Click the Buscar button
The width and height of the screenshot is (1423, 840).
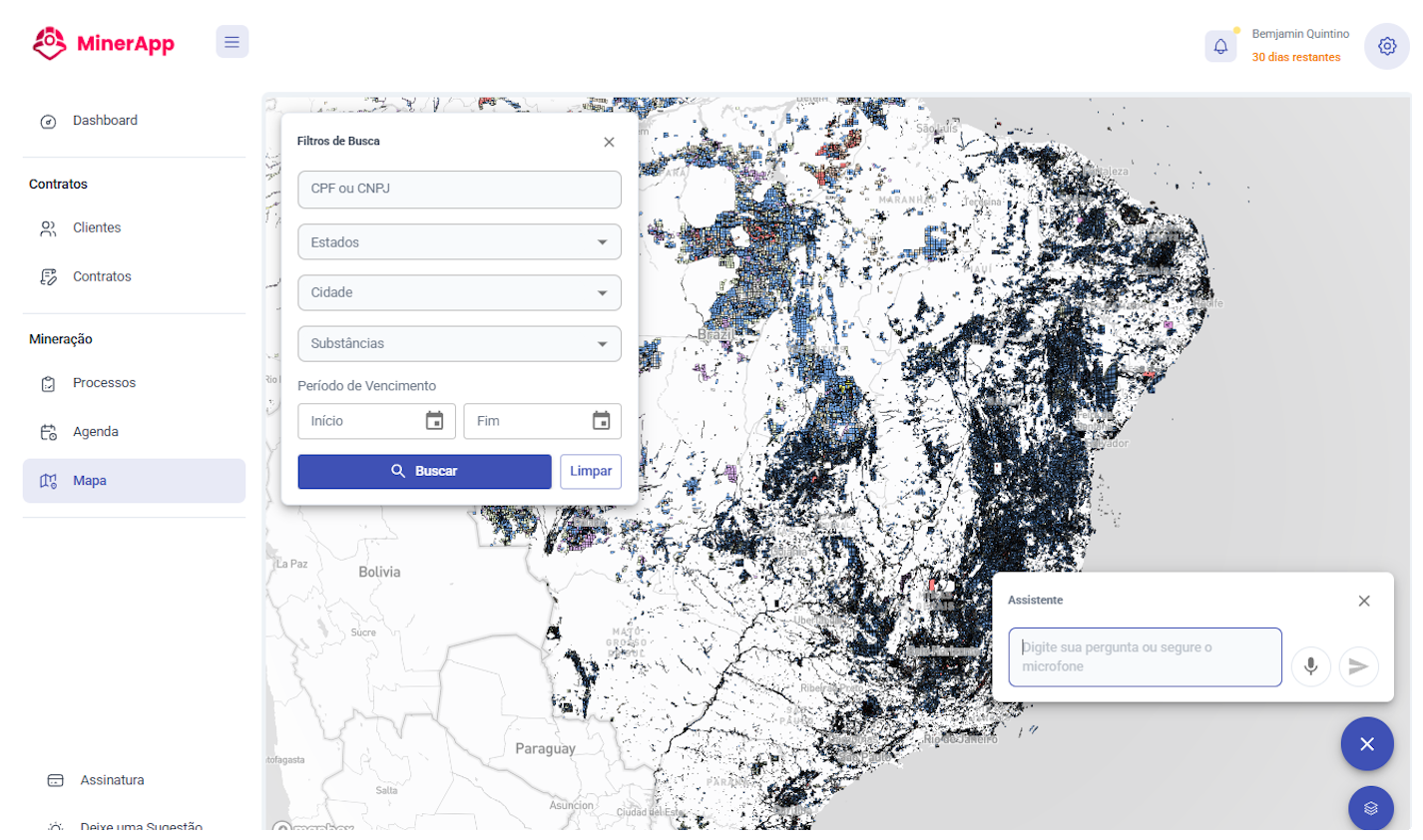pyautogui.click(x=424, y=471)
